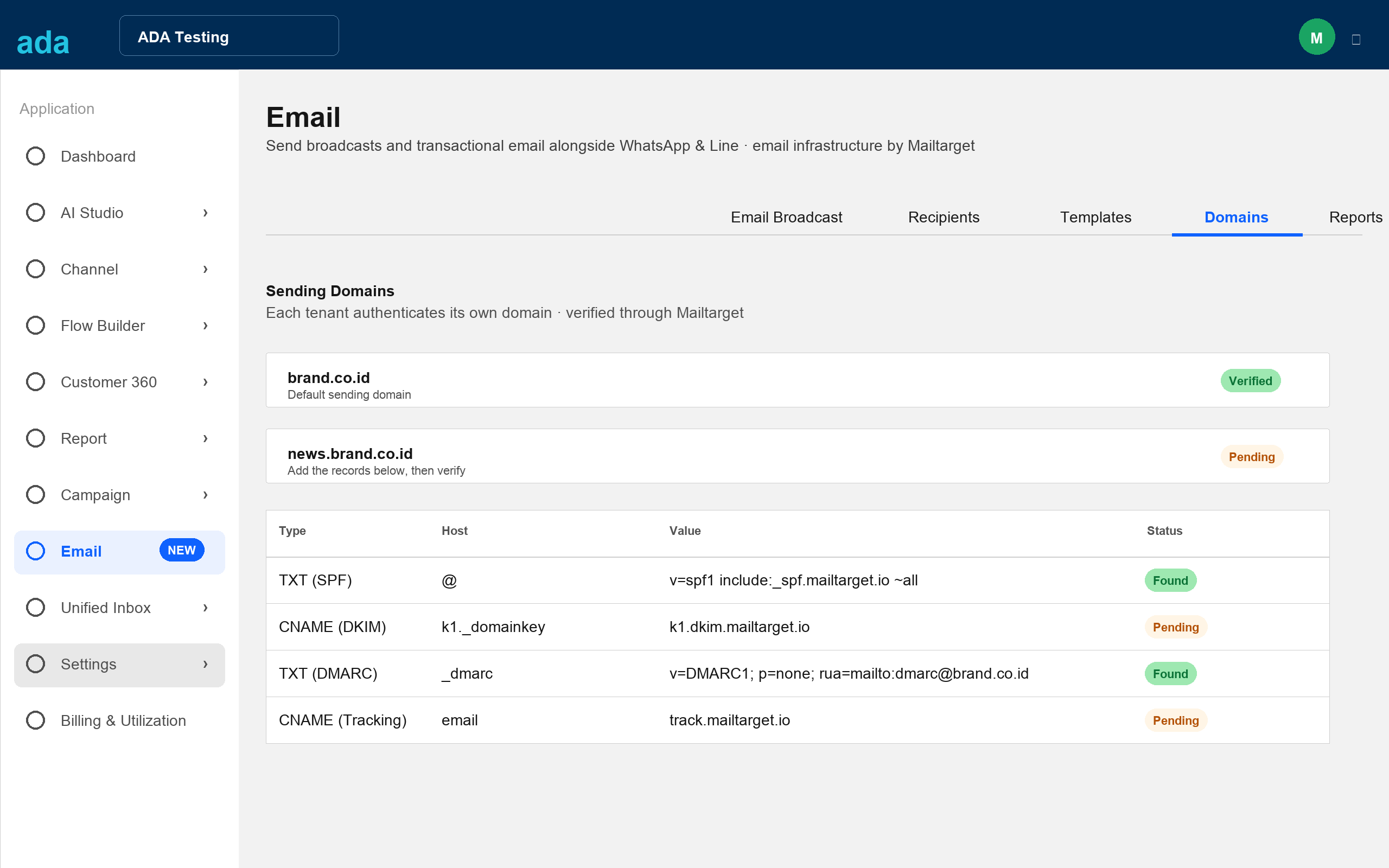Viewport: 1389px width, 868px height.
Task: Click the CNAME (DKIM) type cell
Action: pos(332,627)
